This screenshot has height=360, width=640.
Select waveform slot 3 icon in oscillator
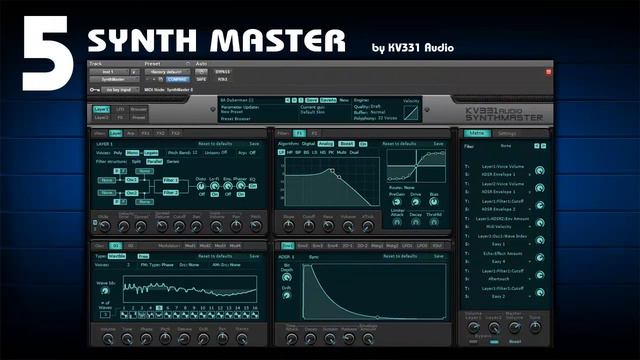pyautogui.click(x=142, y=315)
